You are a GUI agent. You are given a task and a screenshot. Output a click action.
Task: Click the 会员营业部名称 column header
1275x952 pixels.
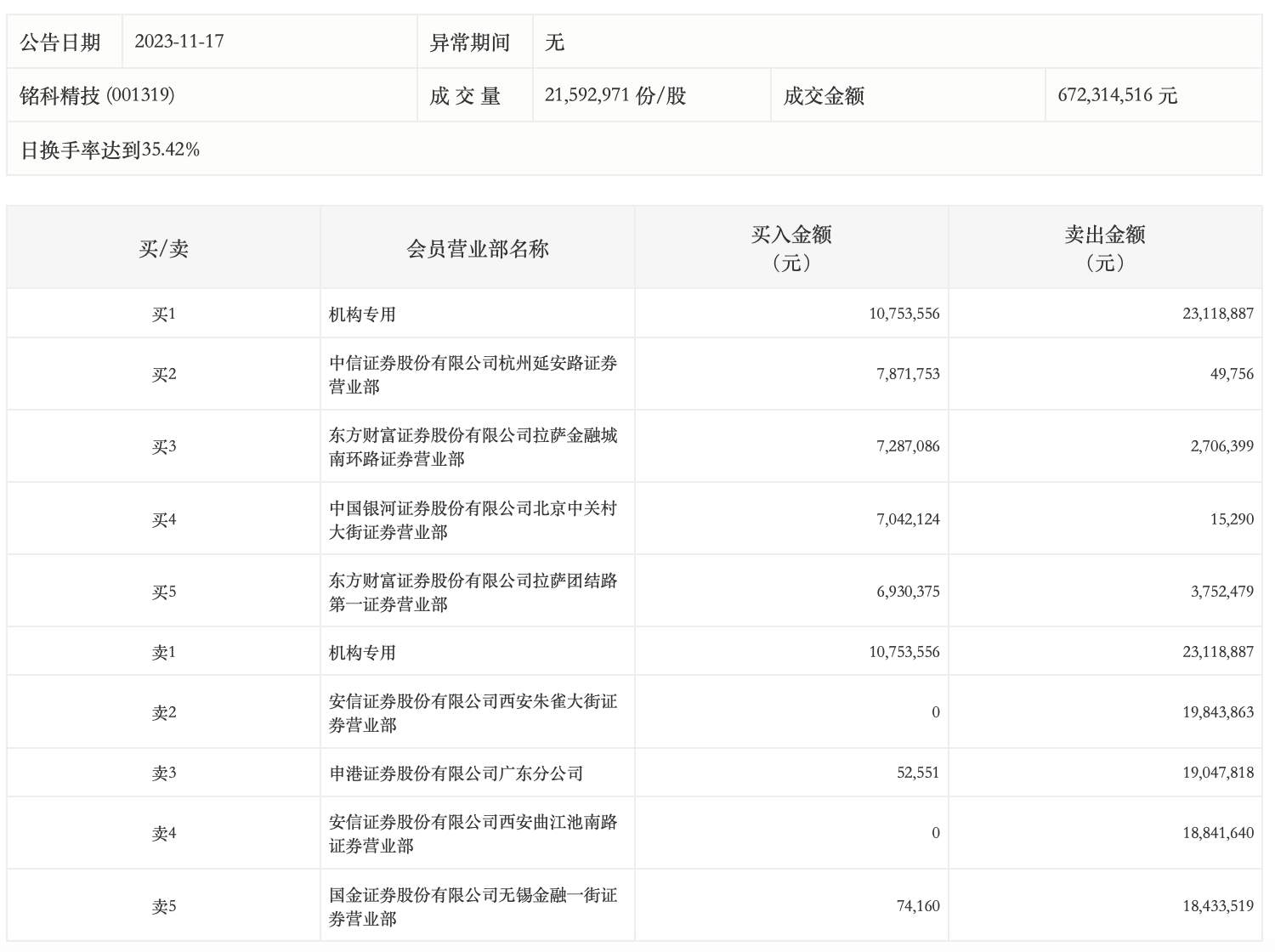coord(477,249)
